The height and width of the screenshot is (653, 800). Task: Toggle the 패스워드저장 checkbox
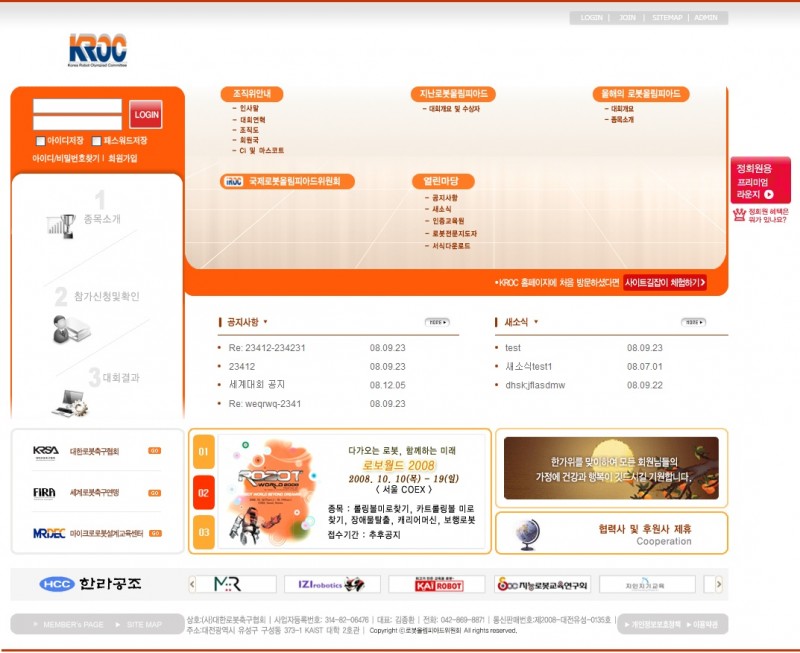[97, 141]
